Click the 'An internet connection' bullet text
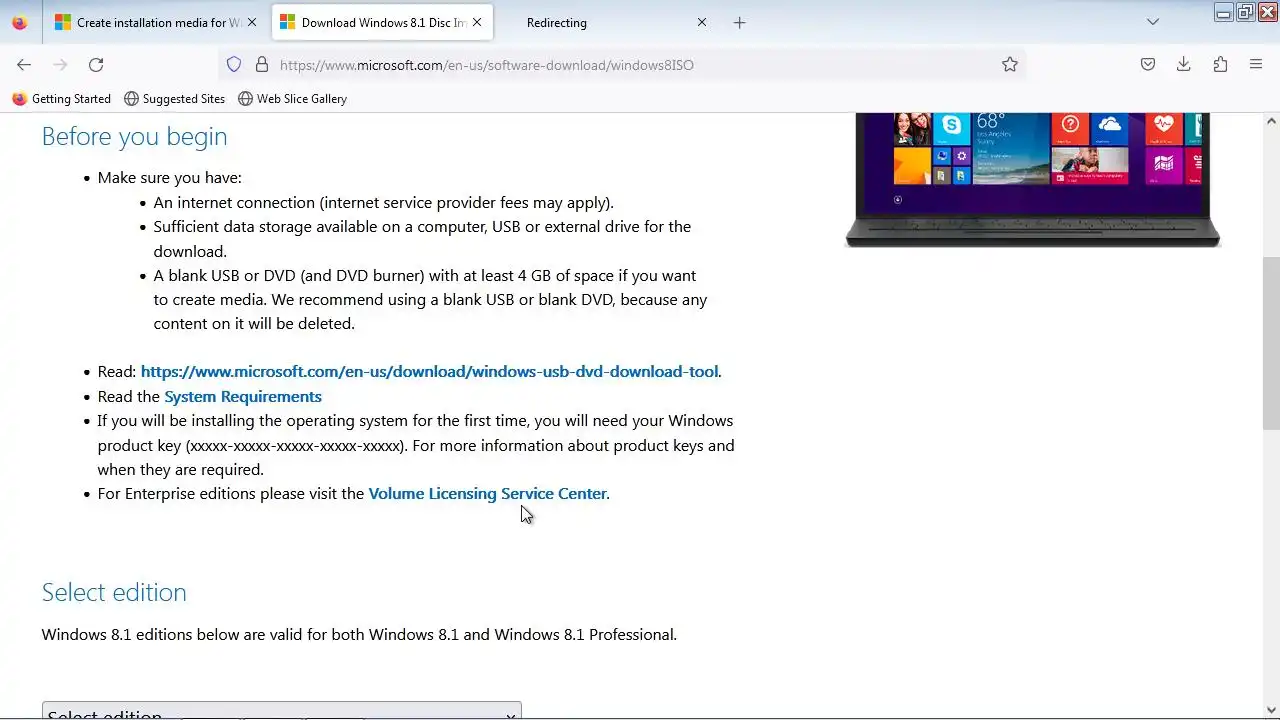The width and height of the screenshot is (1280, 720). (384, 203)
